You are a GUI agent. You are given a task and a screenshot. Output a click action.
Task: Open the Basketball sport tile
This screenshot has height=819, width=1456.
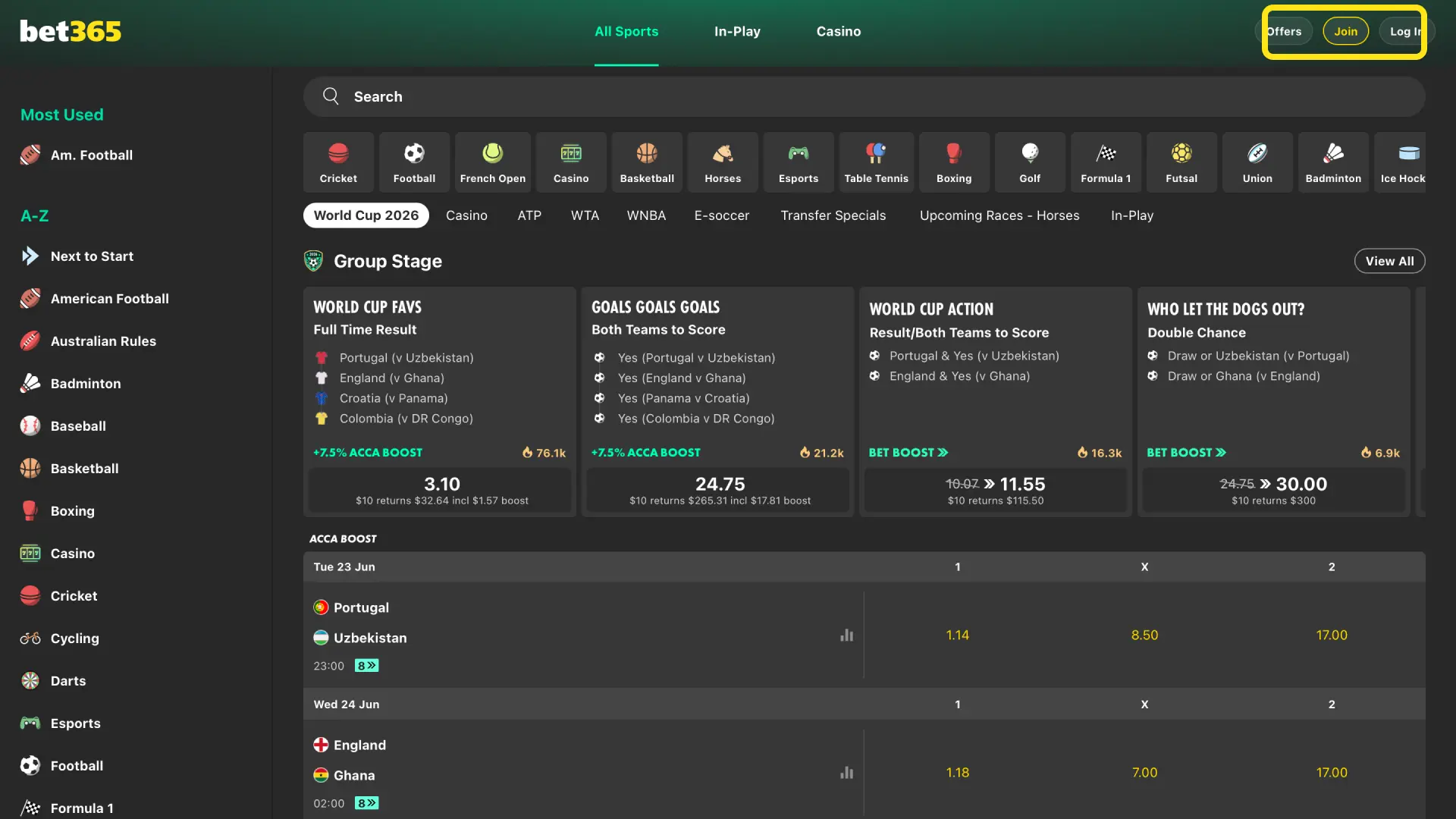(x=647, y=162)
